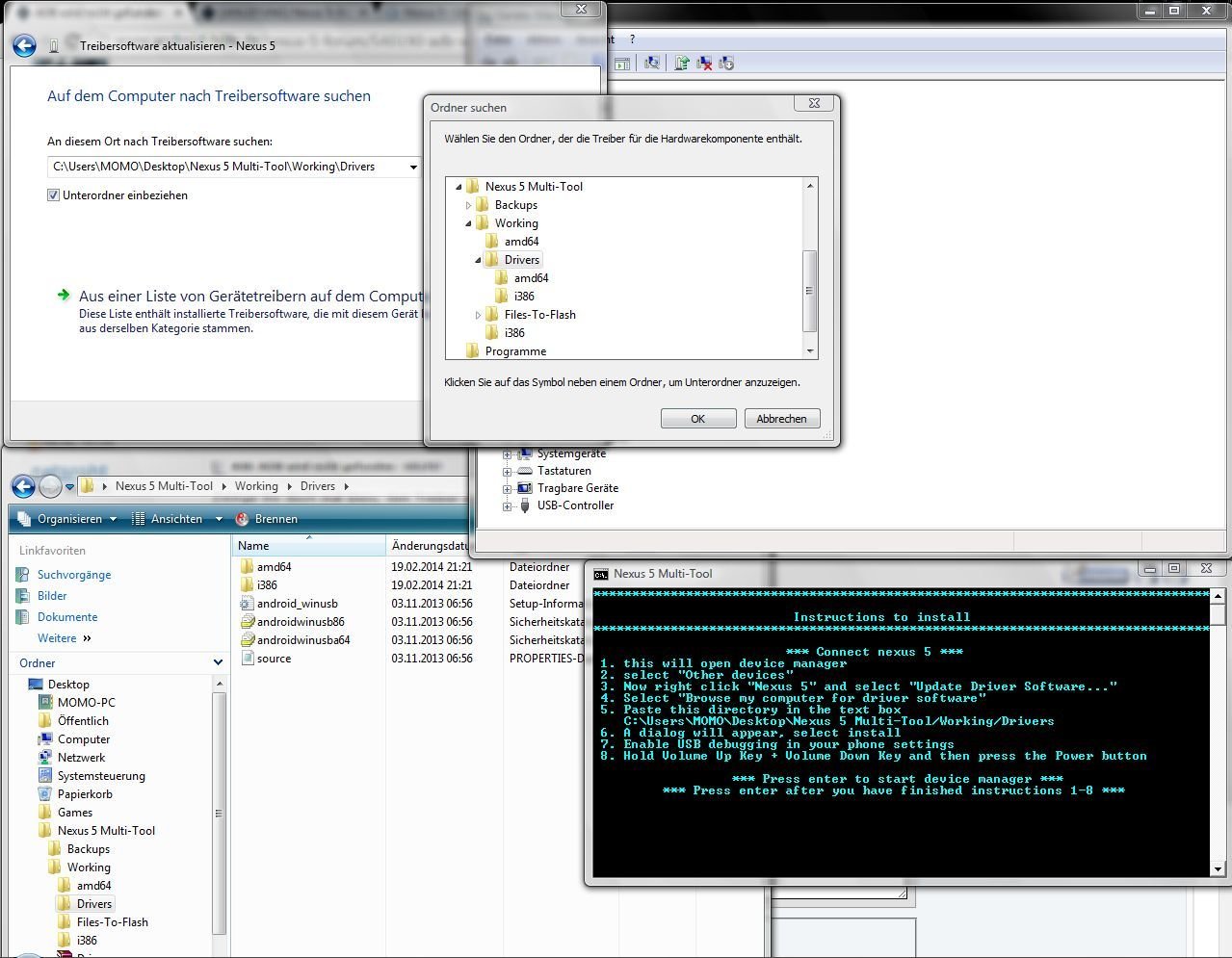Click the update driver toolbar icon in Device Manager
The image size is (1232, 958).
(682, 64)
